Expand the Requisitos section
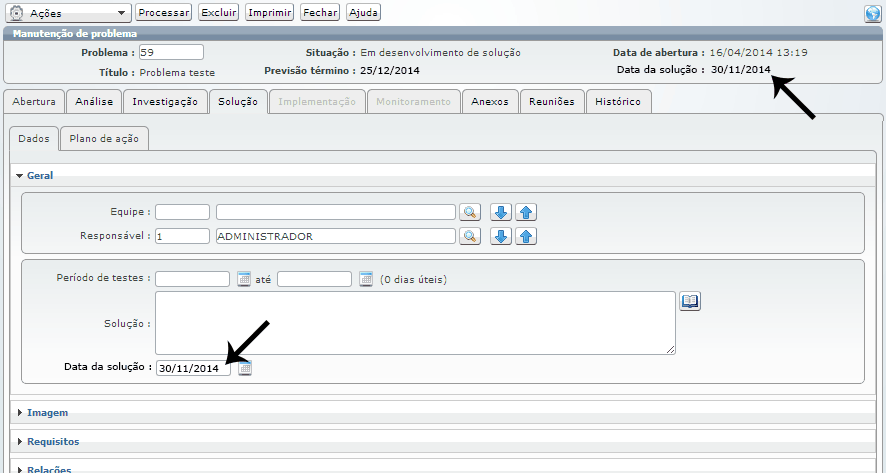 [53, 441]
